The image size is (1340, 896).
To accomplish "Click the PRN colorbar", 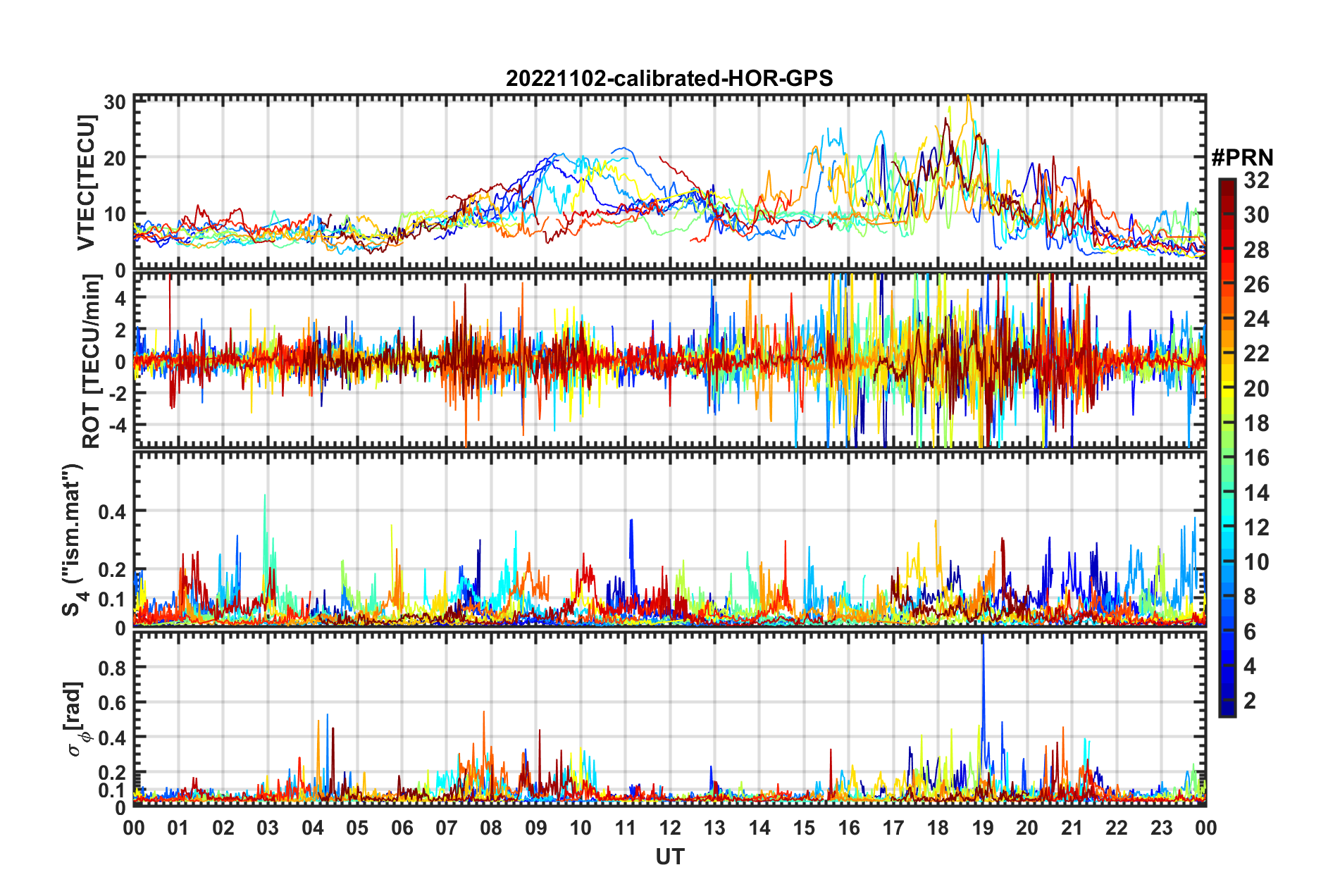I will tap(1227, 447).
